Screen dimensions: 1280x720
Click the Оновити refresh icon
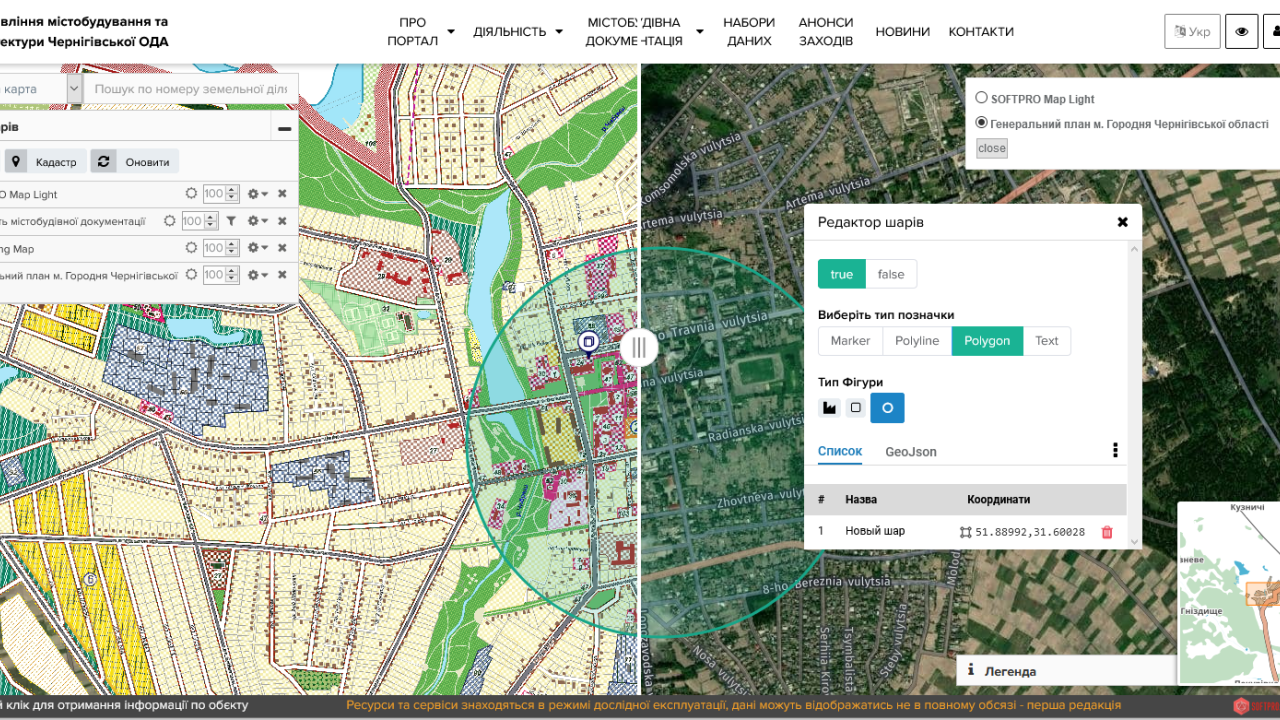103,161
